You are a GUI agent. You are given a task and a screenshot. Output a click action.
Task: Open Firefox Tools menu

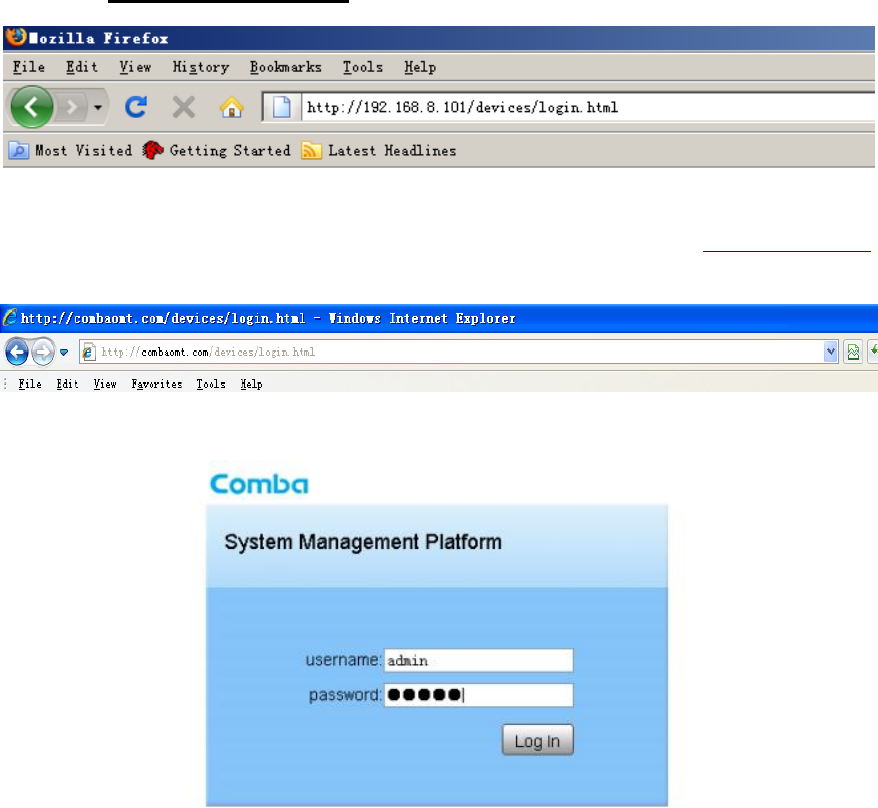tap(363, 67)
